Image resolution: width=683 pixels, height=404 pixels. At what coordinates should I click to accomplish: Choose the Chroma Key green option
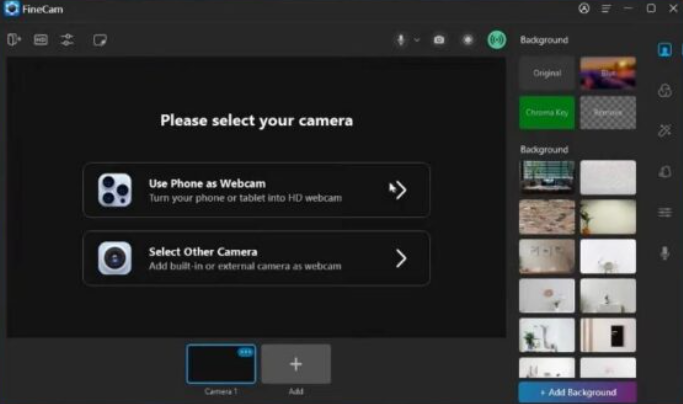(547, 112)
